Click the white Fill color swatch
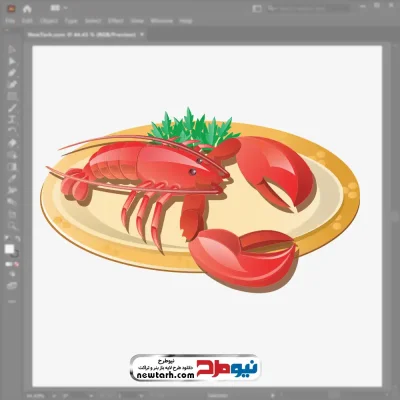This screenshot has height=400, width=400. pos(9,249)
